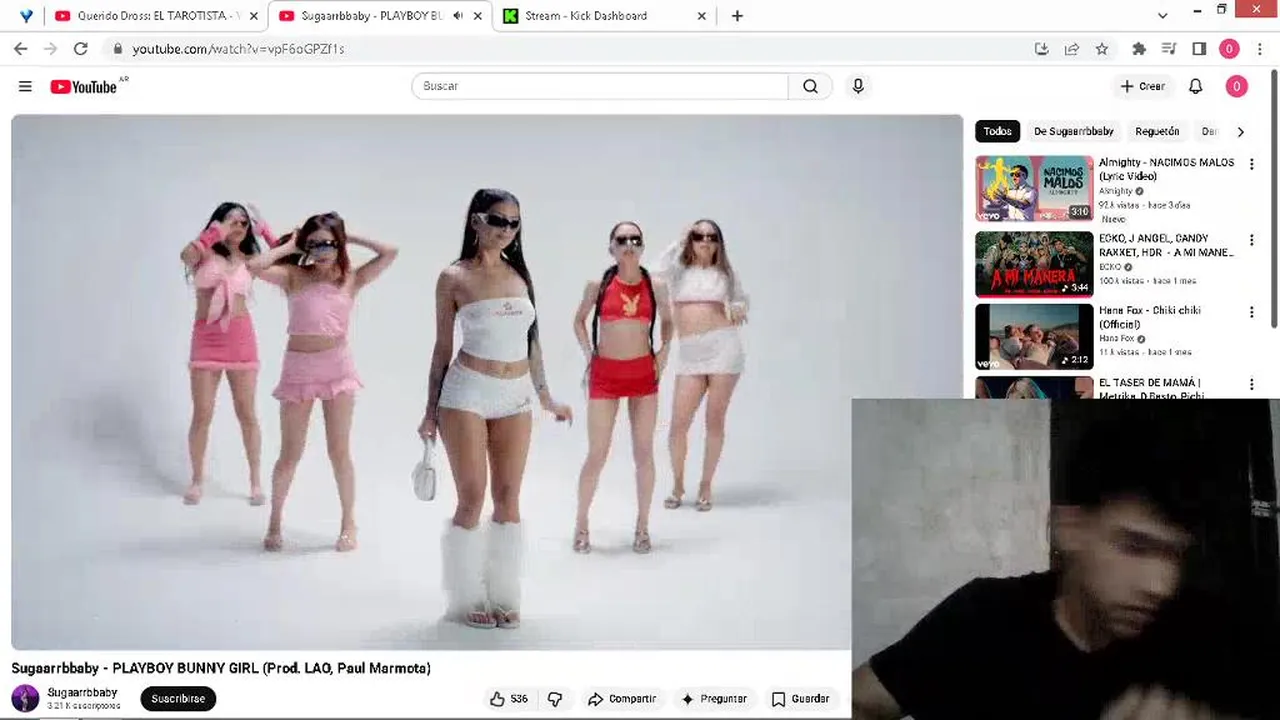Close the Sugaarrbbaby PLAYBOY tab
Screen dimensions: 1280x720
coord(478,16)
